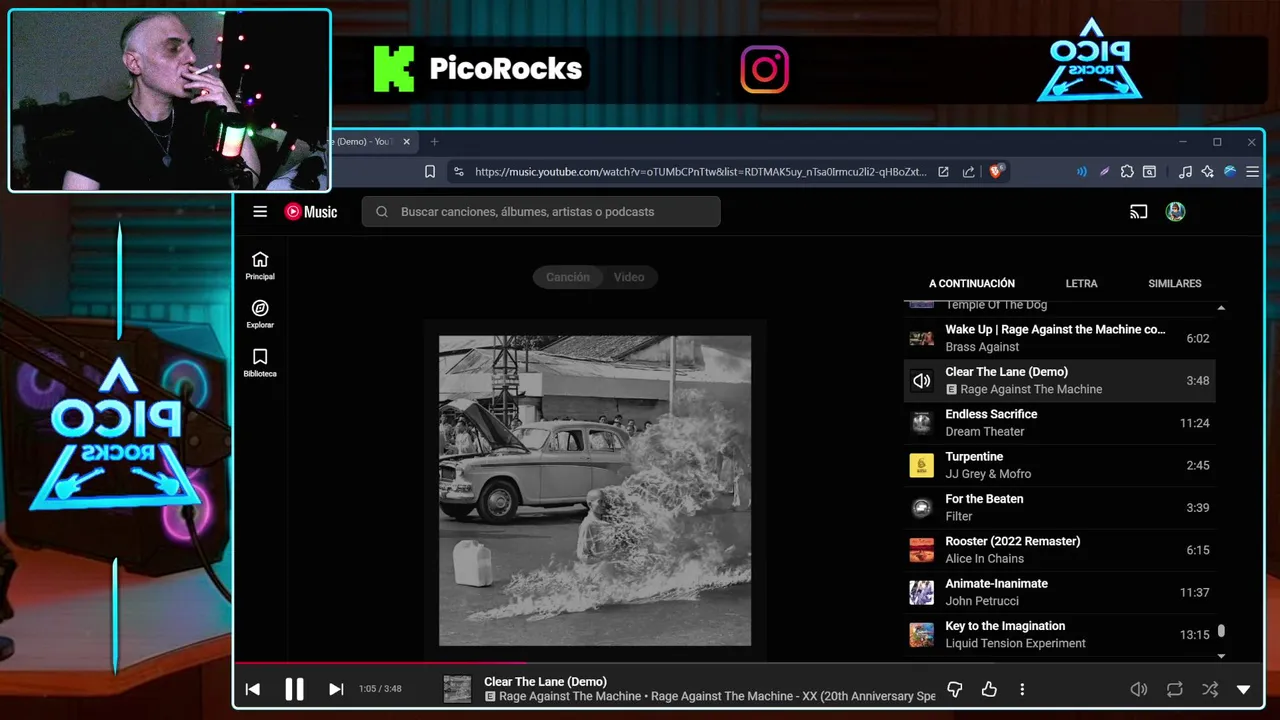Click the Turpentine yellow album thumbnail
Image resolution: width=1280 pixels, height=720 pixels.
[921, 465]
